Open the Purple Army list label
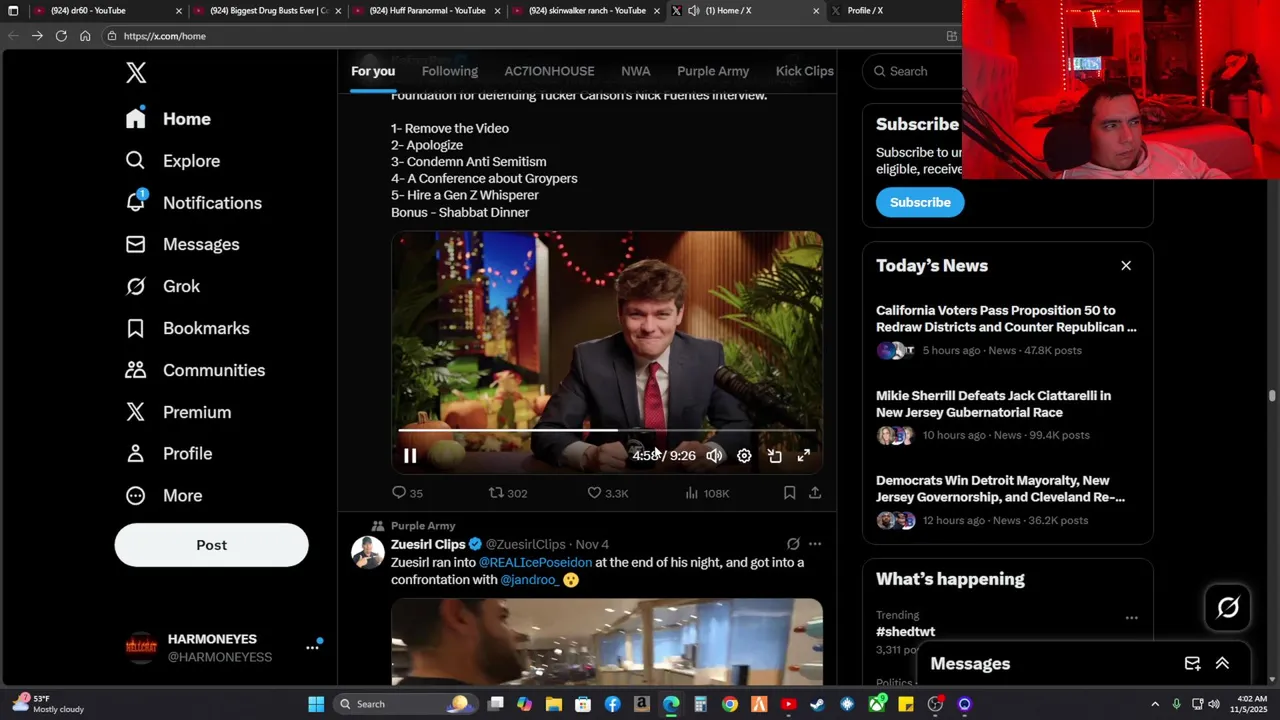Viewport: 1280px width, 720px height. [x=423, y=526]
